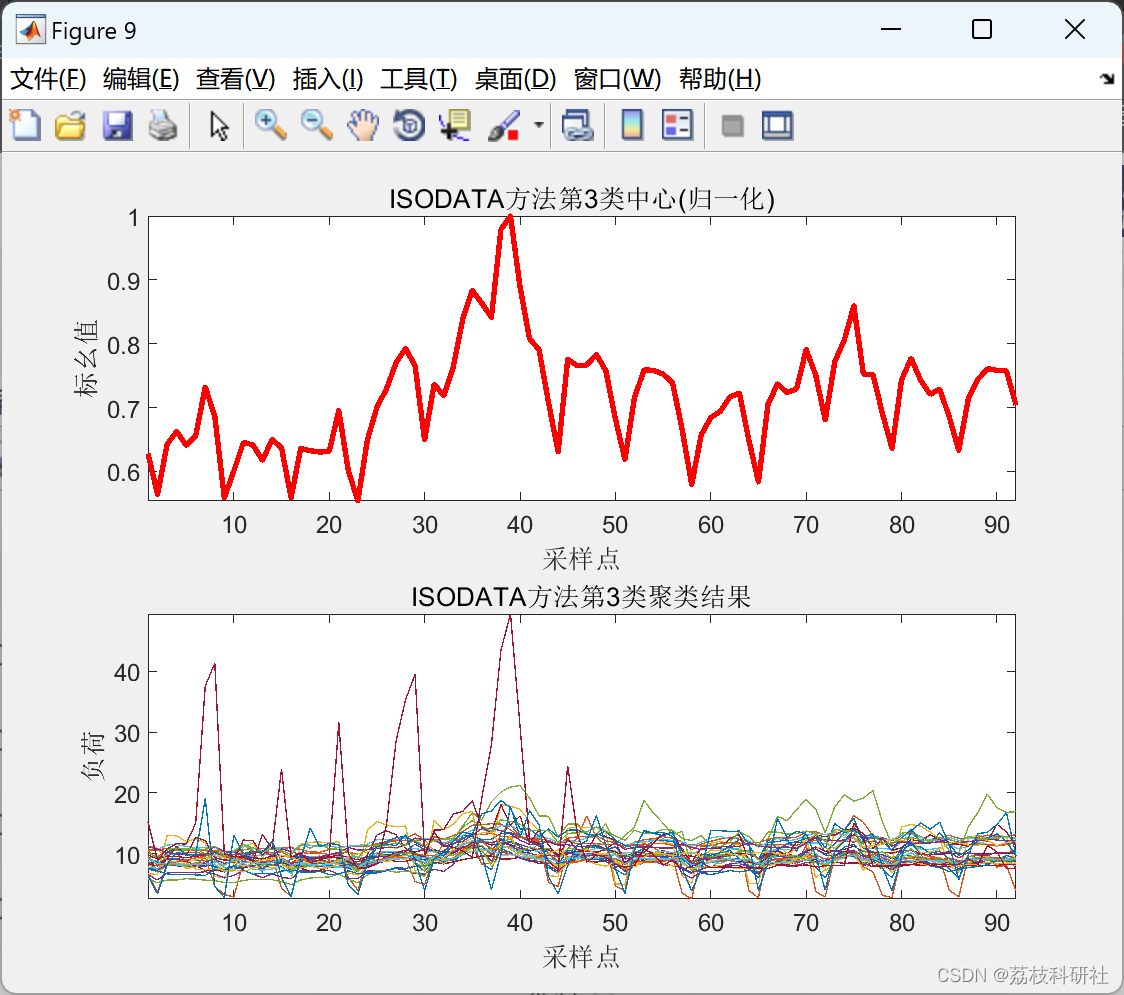Open the 工具(T) menu
This screenshot has width=1124, height=995.
pos(419,79)
